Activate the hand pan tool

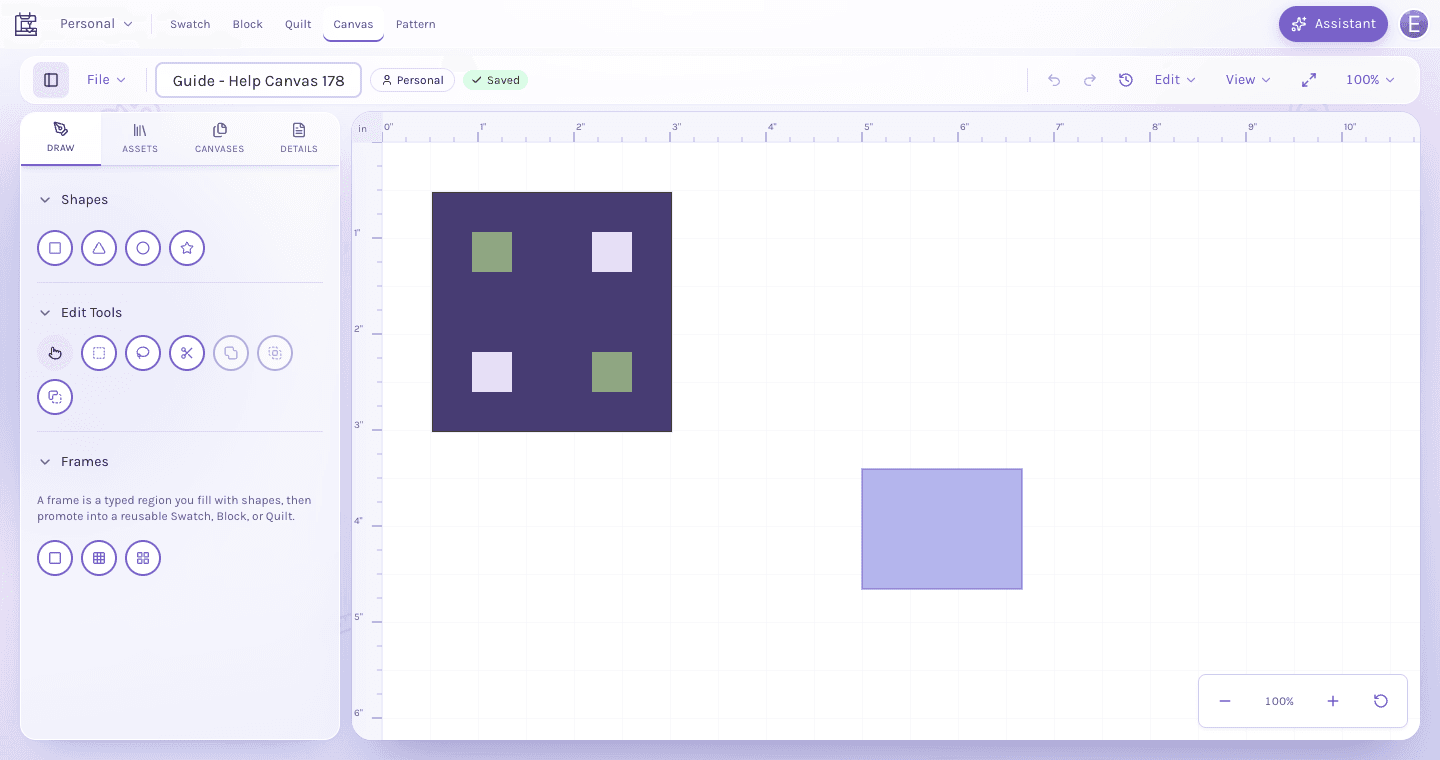click(55, 353)
